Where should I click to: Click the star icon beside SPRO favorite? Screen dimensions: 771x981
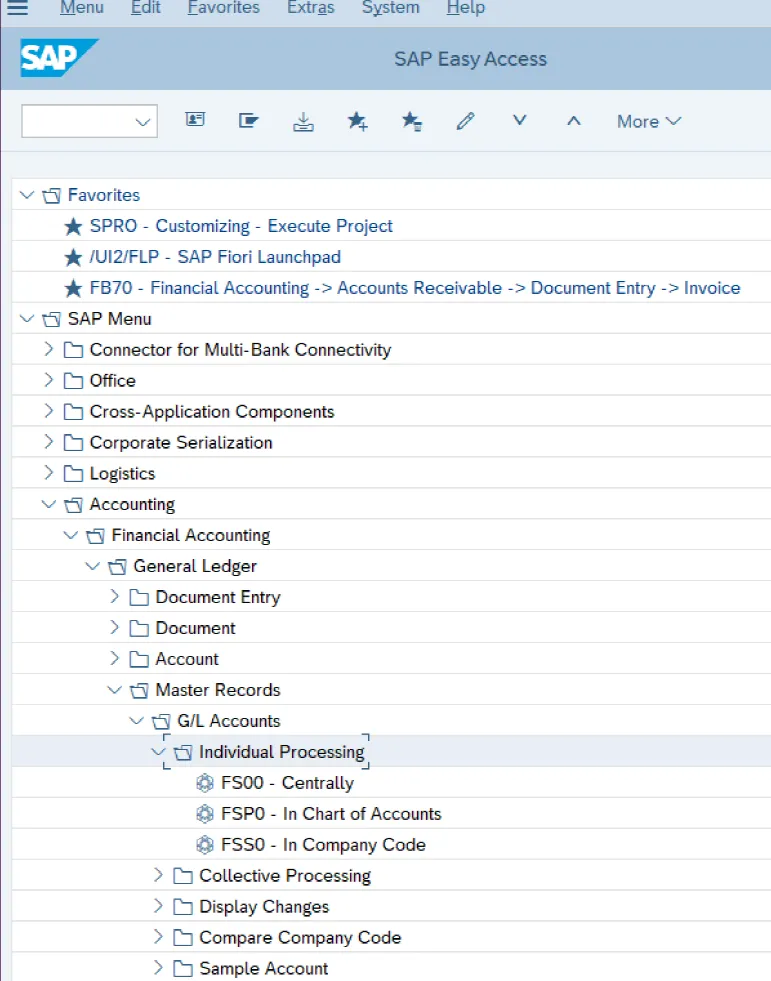[73, 226]
